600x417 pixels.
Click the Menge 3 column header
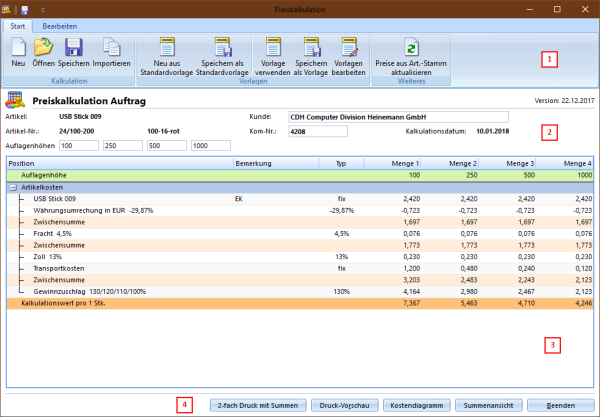coord(507,163)
